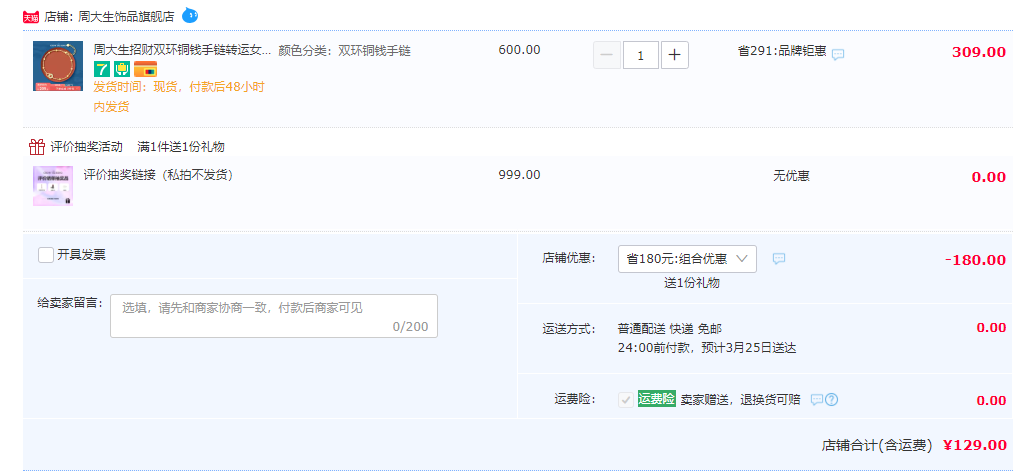This screenshot has height=472, width=1025.
Task: Increase quantity with the plus button
Action: click(675, 56)
